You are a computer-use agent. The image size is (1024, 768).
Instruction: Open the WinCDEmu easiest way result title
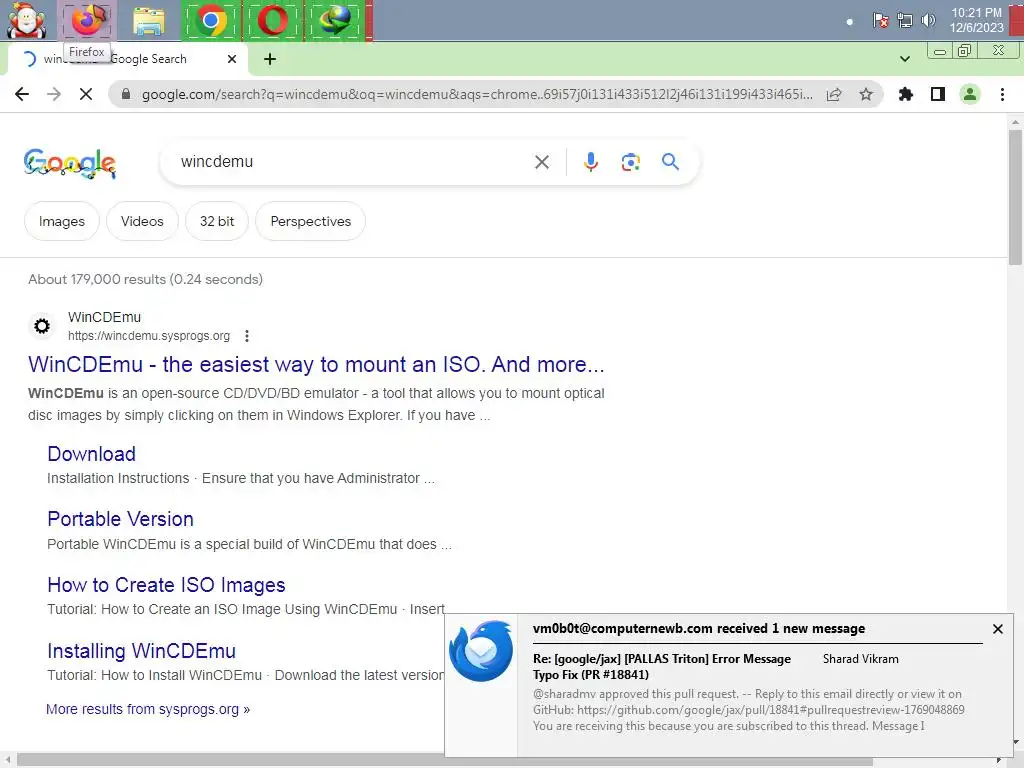point(316,364)
